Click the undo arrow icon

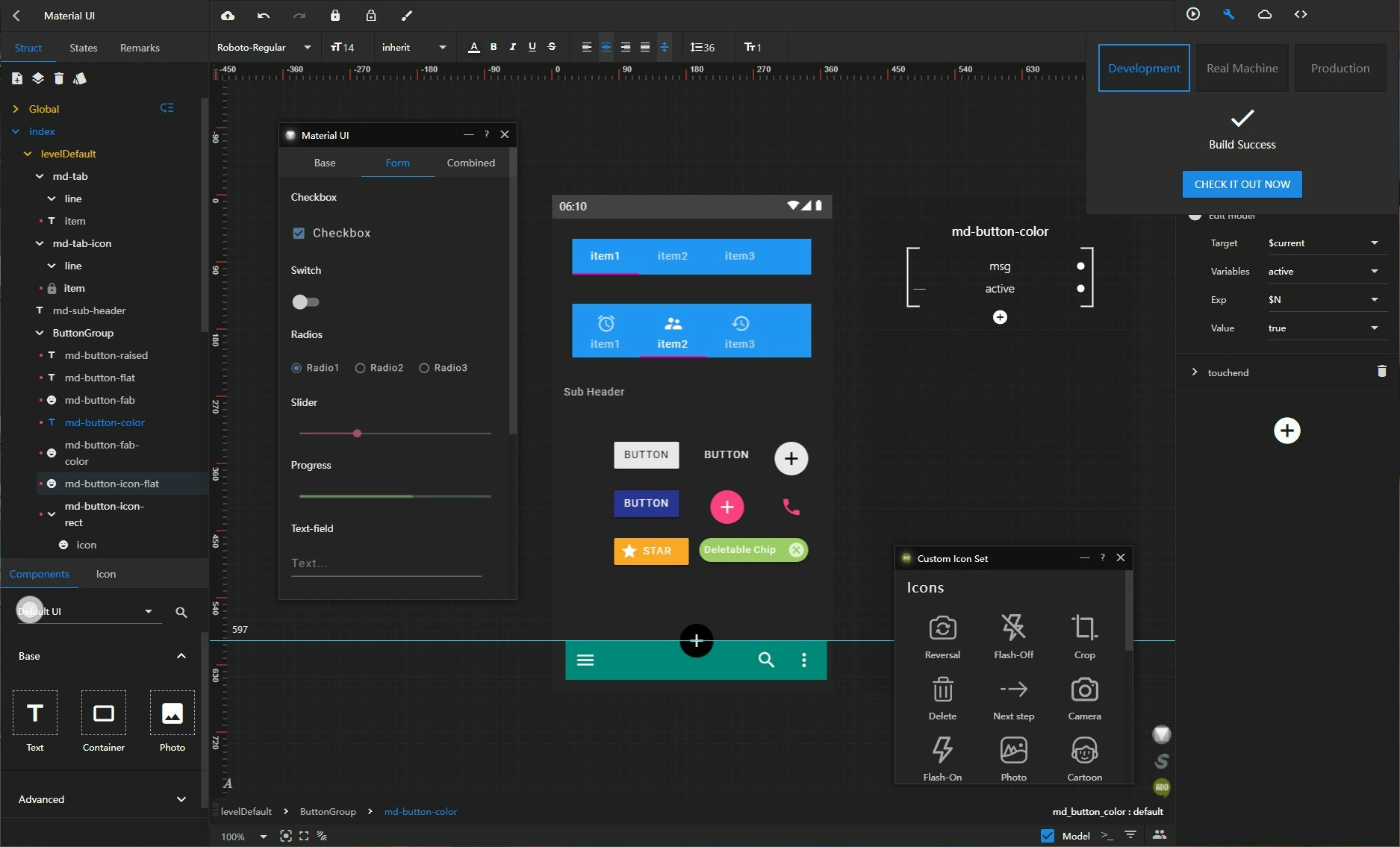click(263, 15)
